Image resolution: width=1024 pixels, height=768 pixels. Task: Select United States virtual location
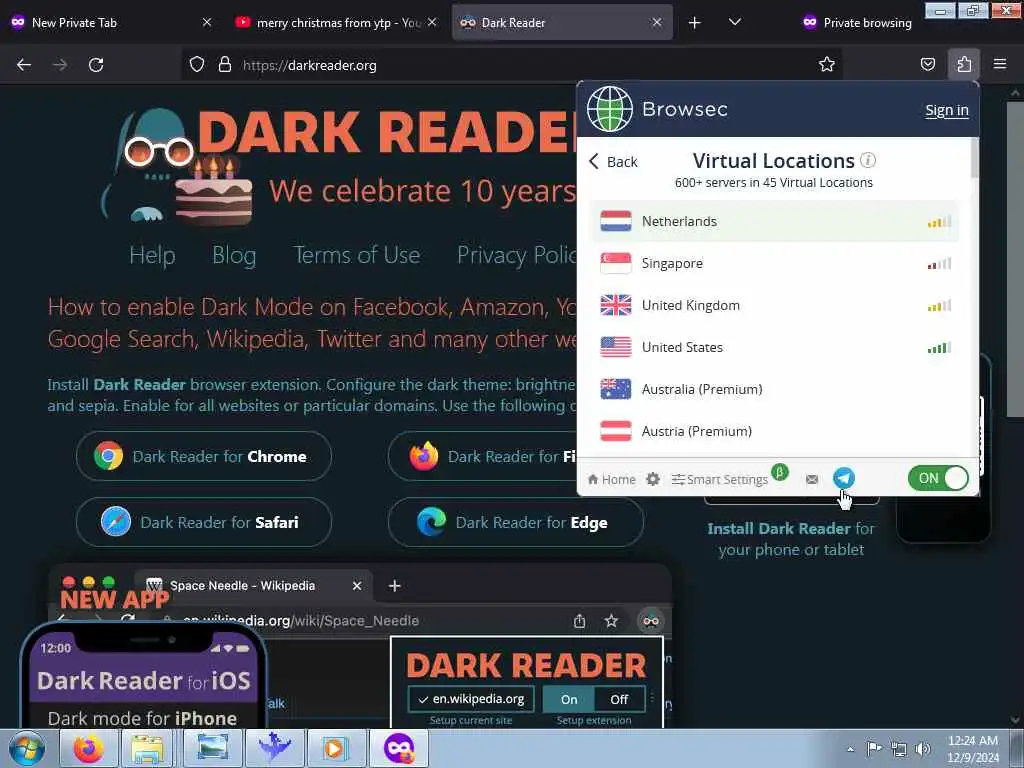pyautogui.click(x=775, y=347)
